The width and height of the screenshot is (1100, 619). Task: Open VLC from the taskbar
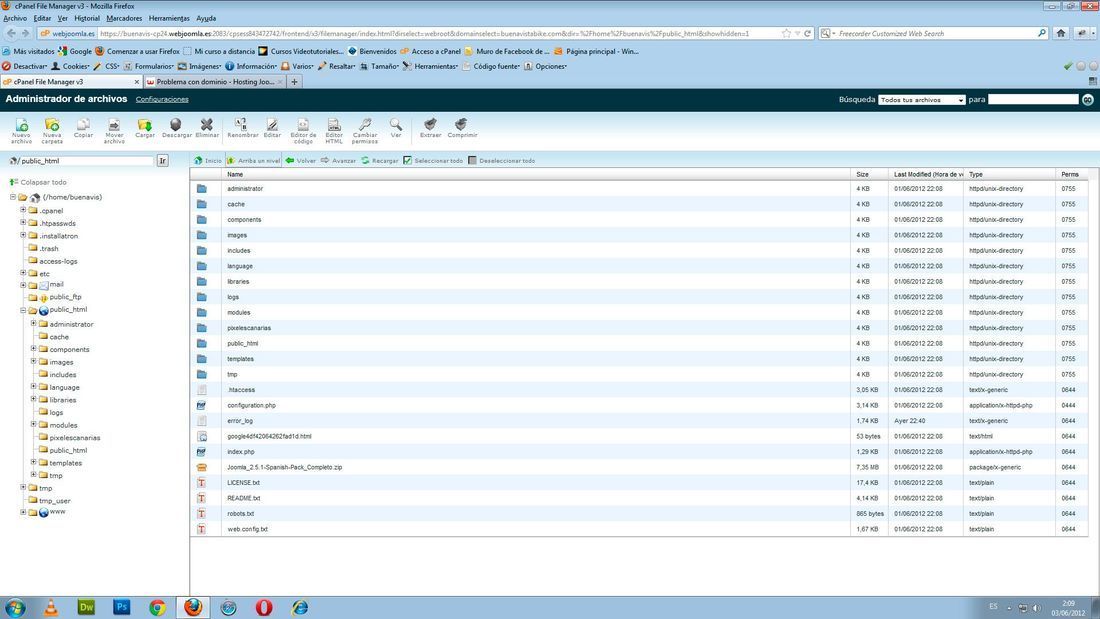click(x=51, y=607)
